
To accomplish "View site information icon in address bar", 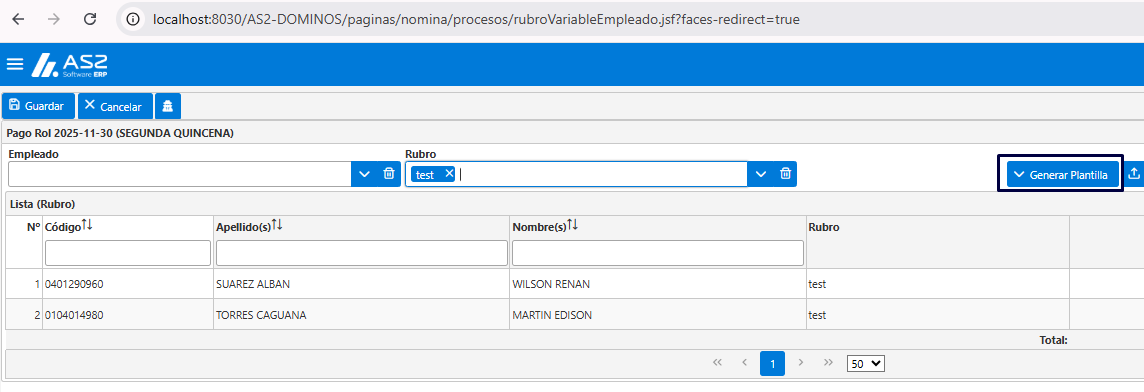I will (134, 20).
